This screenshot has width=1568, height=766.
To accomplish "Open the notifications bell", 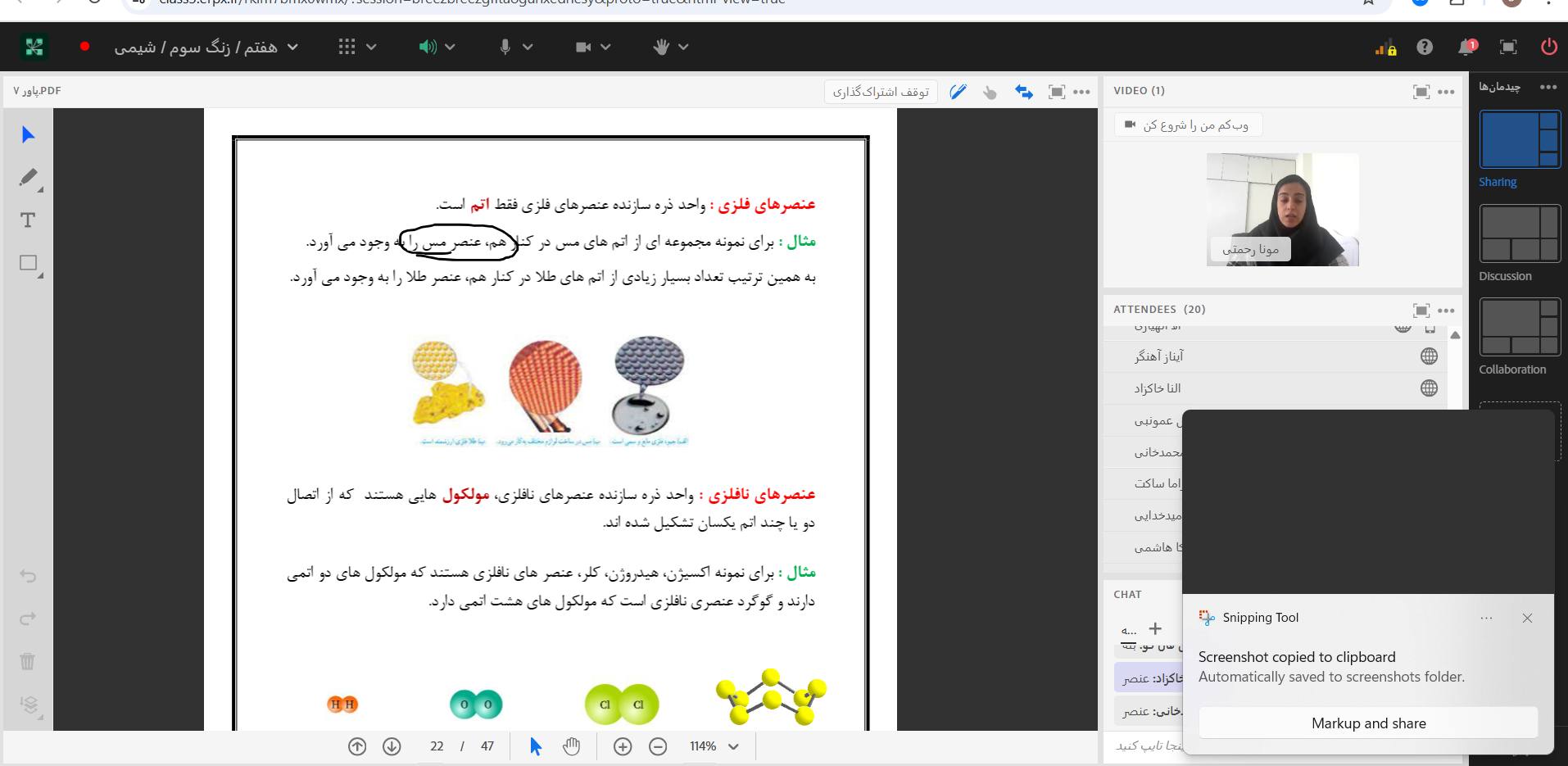I will point(1466,48).
